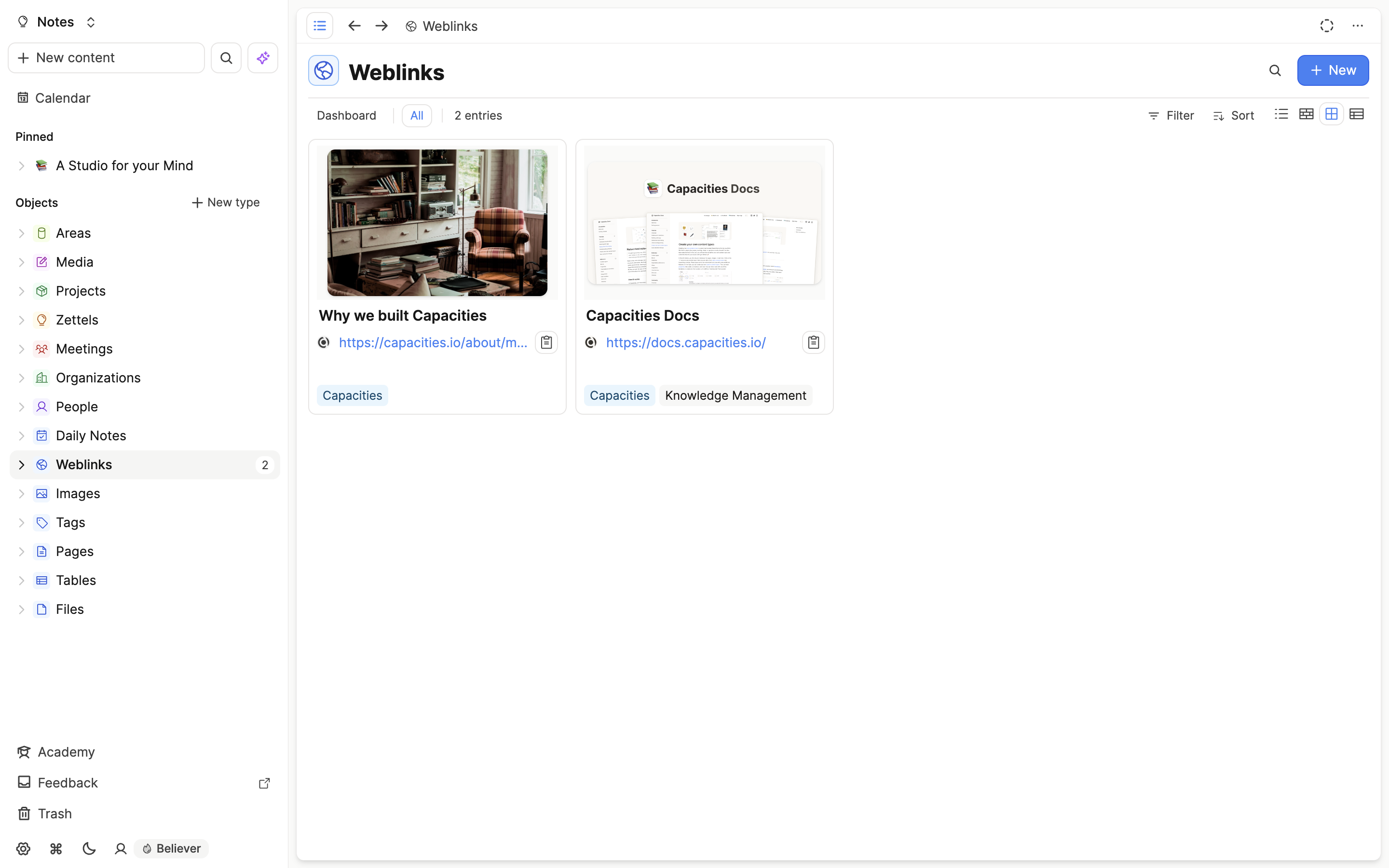
Task: Switch to list view icon
Action: (1281, 114)
